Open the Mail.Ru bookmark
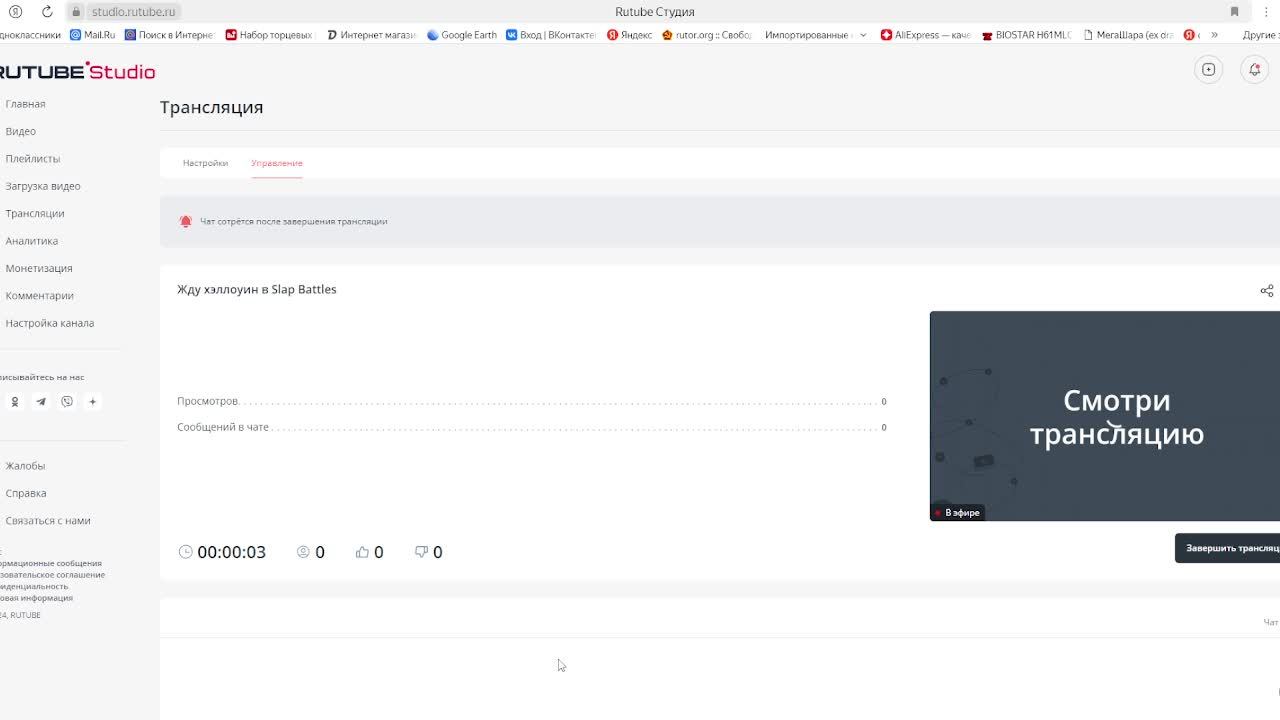Viewport: 1280px width, 720px height. pyautogui.click(x=92, y=35)
